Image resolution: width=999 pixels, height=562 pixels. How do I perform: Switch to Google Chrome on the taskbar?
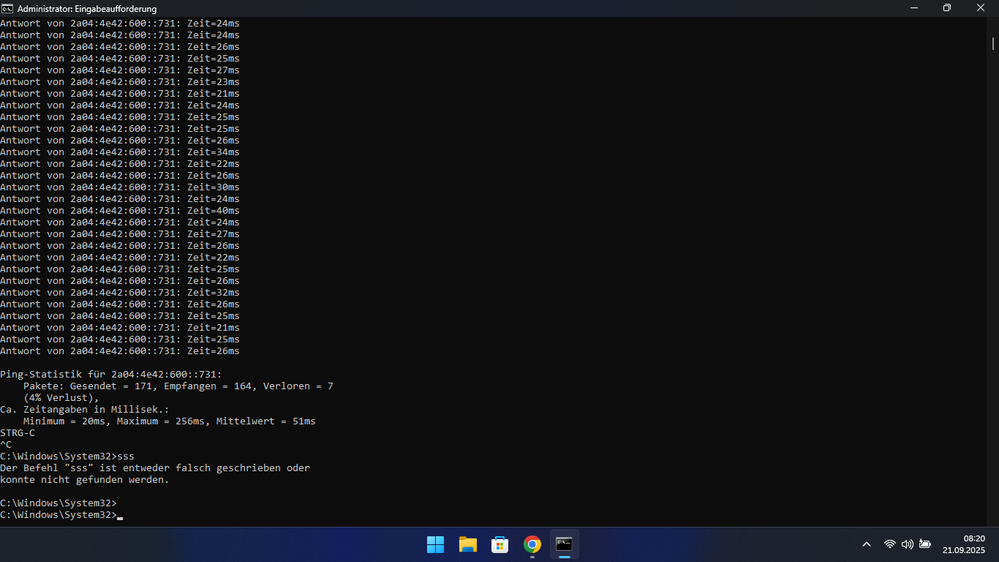[x=532, y=545]
